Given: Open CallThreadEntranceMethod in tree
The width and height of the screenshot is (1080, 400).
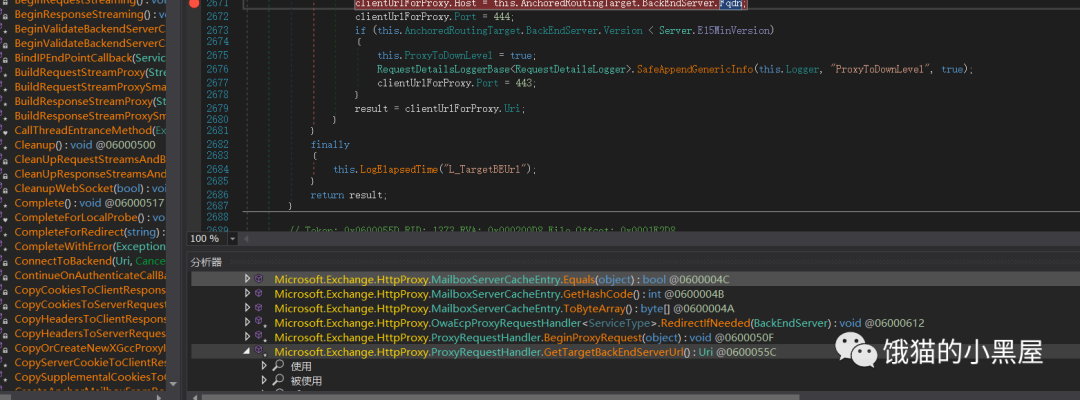Looking at the screenshot, I should [x=90, y=130].
